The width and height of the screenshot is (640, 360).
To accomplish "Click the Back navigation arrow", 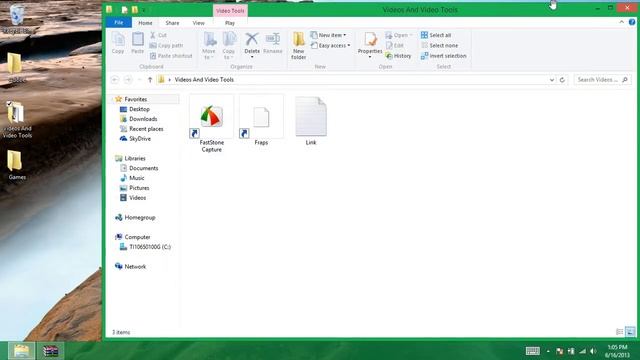I will pos(115,80).
